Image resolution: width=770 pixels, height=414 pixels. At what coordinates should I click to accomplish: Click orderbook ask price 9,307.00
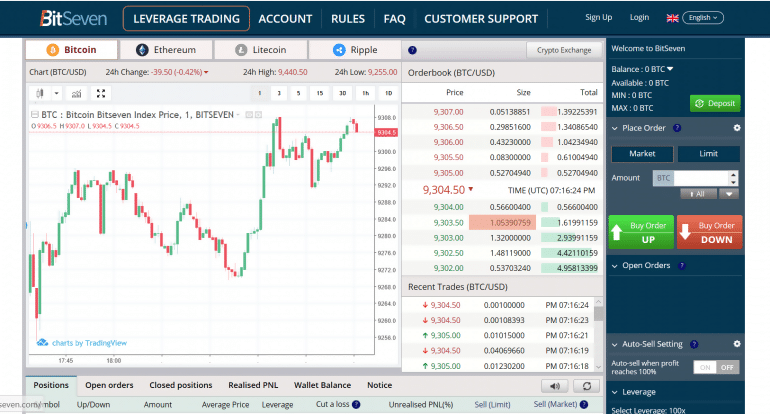[x=448, y=112]
